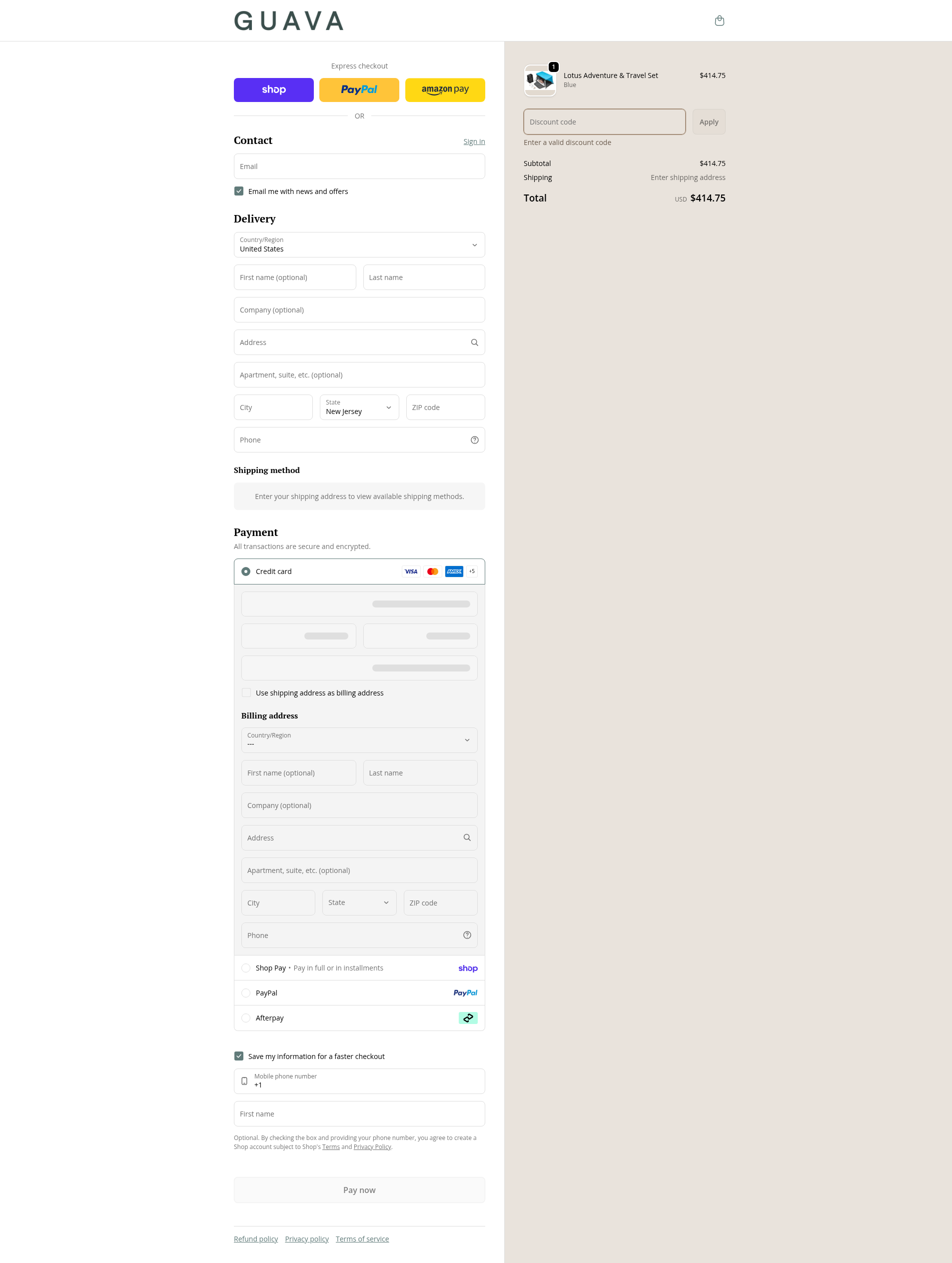Click the Lotus Adventure product thumbnail
The height and width of the screenshot is (1263, 952).
coord(540,80)
